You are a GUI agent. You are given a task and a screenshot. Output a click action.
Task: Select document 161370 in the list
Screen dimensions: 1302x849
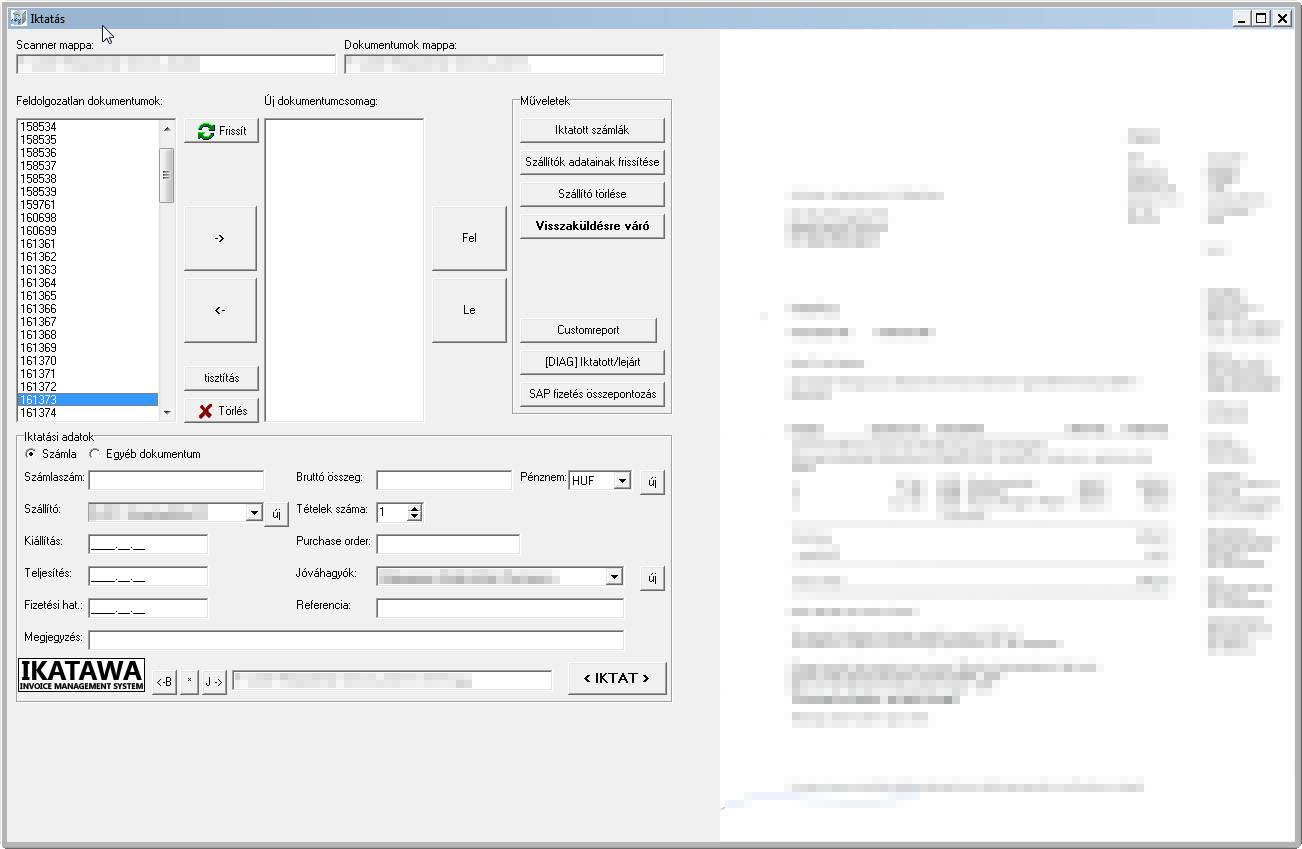pyautogui.click(x=39, y=361)
